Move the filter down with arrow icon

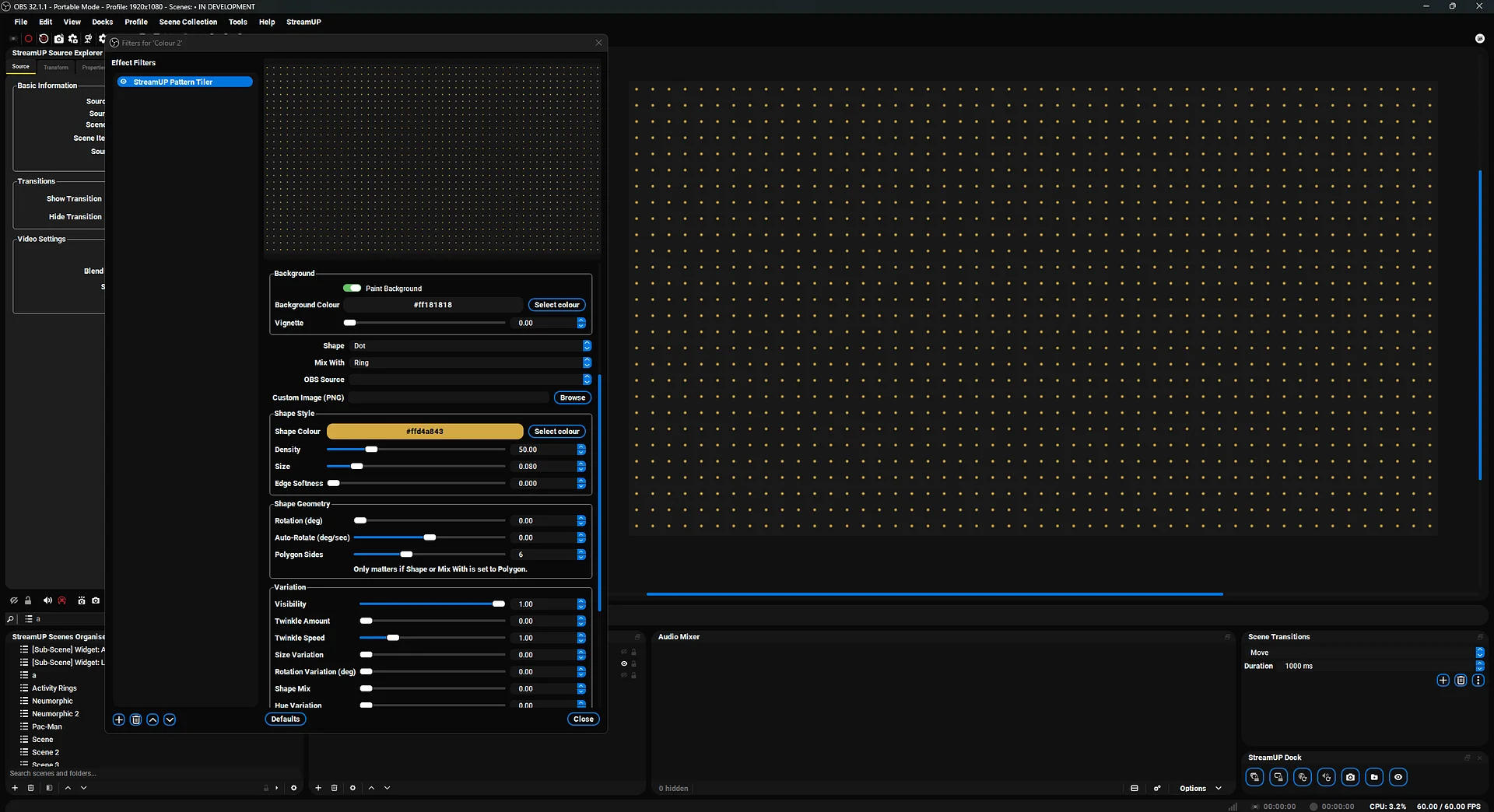(x=170, y=719)
